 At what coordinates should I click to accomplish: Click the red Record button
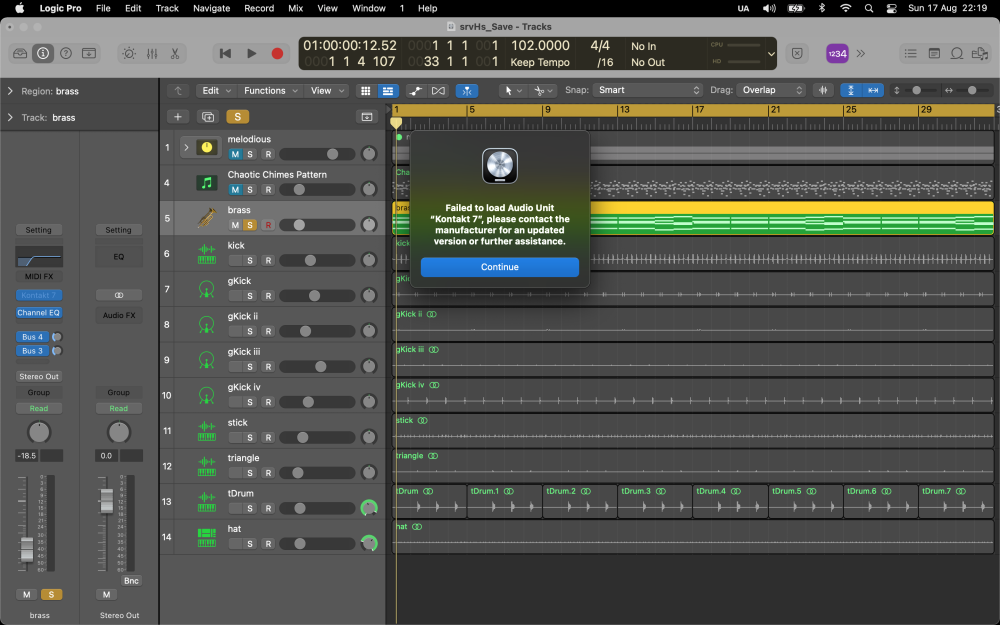pos(277,54)
